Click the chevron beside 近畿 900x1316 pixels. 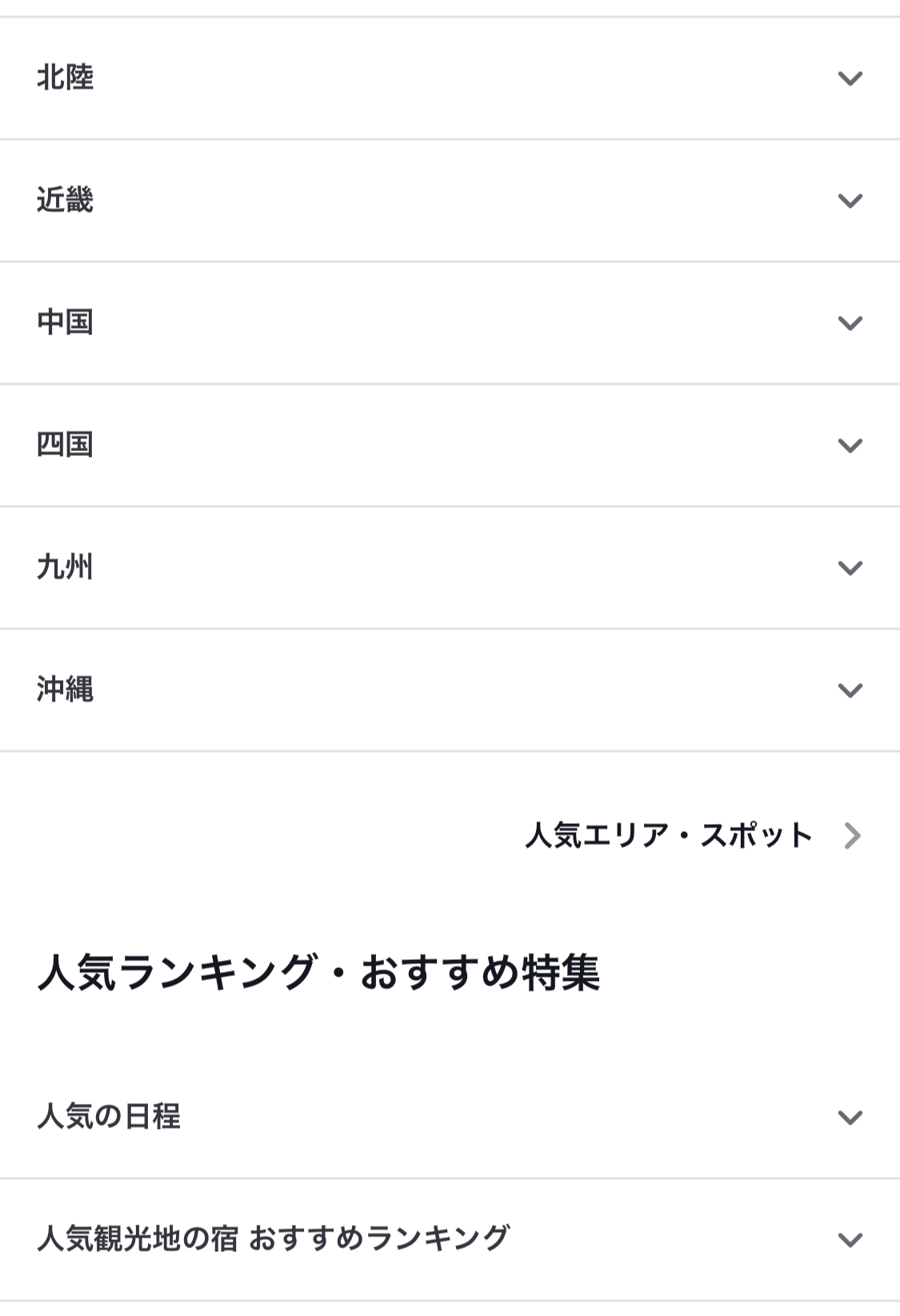point(850,201)
